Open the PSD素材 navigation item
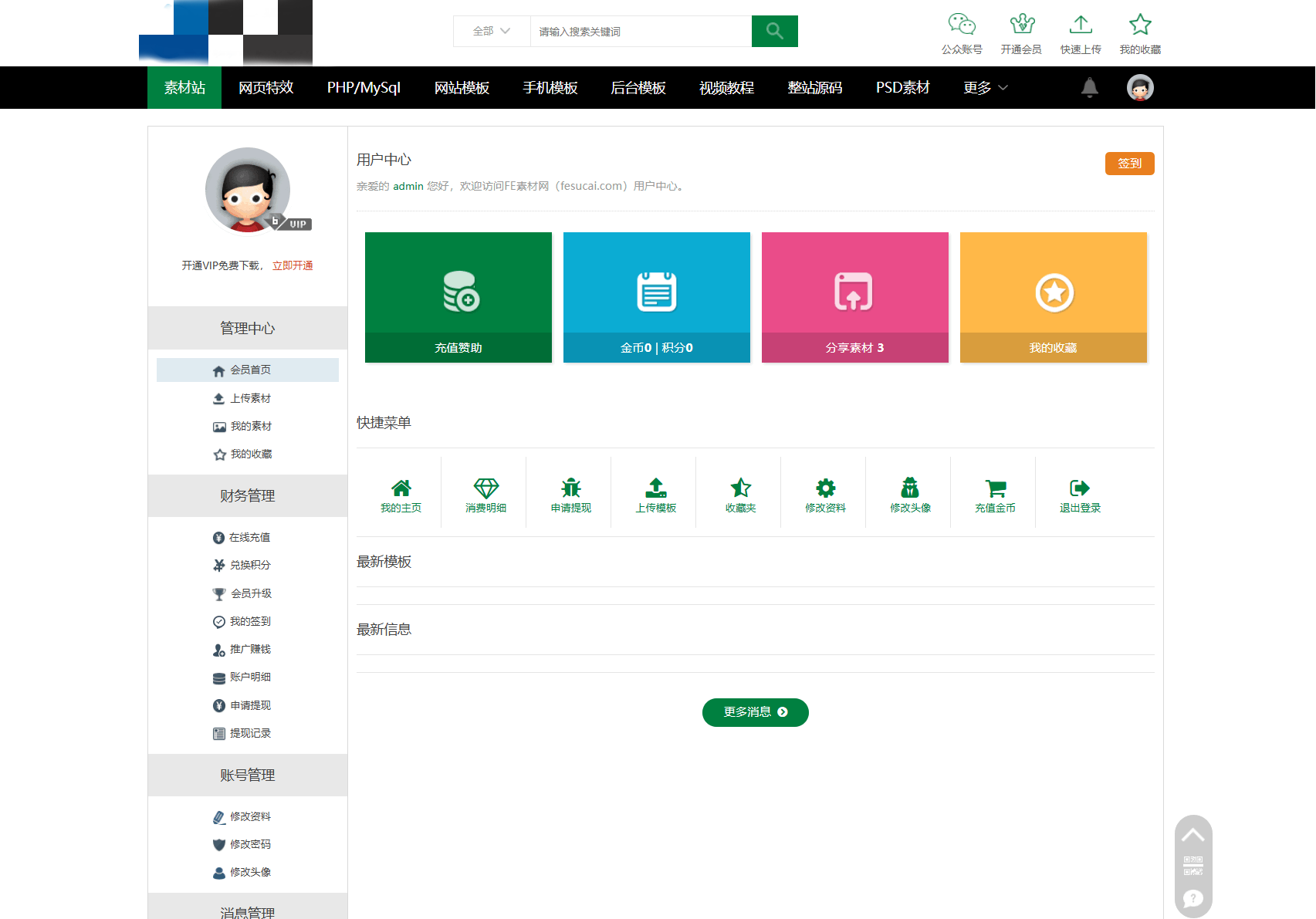The width and height of the screenshot is (1316, 919). pos(902,88)
